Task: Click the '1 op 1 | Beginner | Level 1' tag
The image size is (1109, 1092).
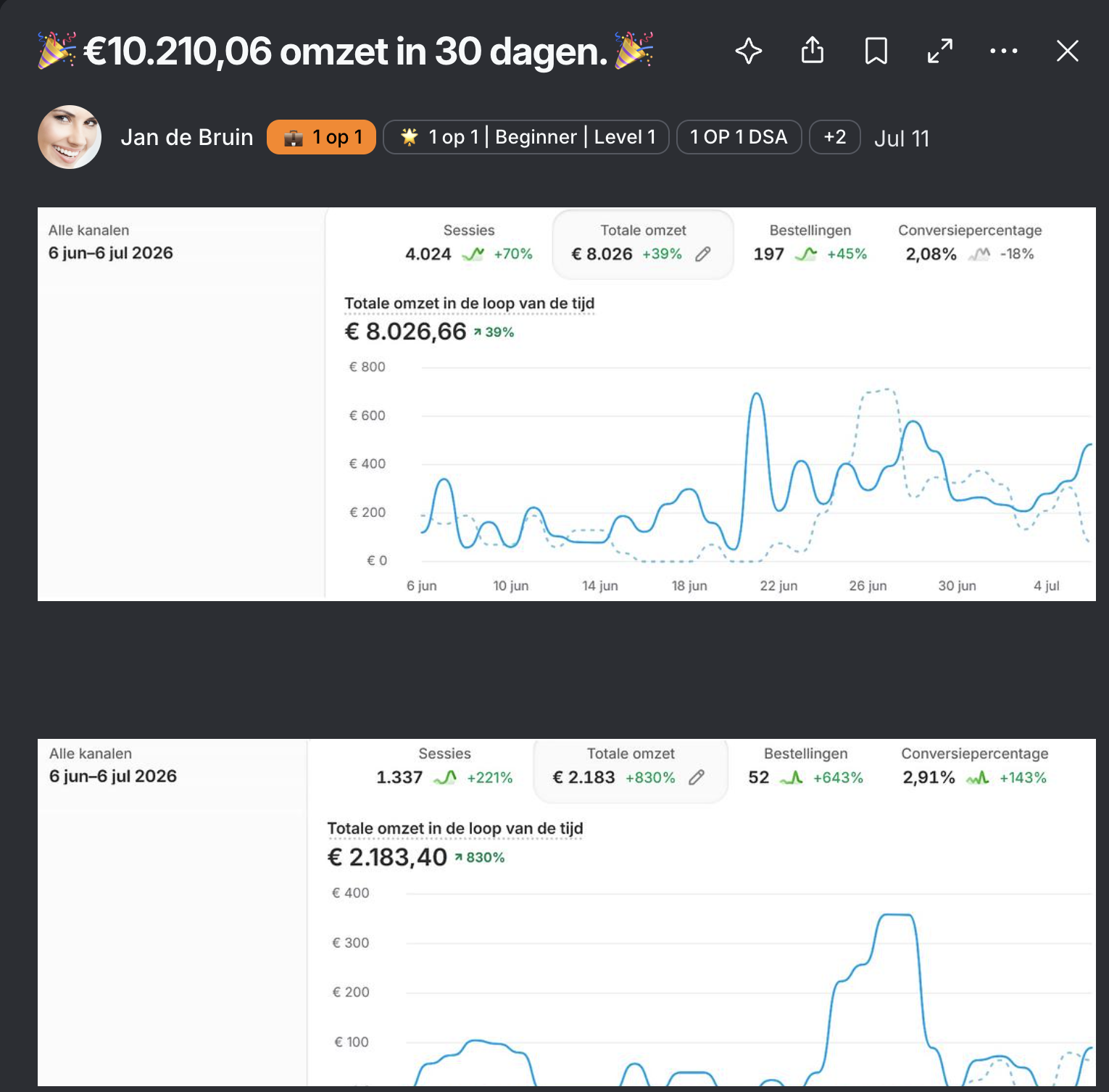Action: (526, 137)
